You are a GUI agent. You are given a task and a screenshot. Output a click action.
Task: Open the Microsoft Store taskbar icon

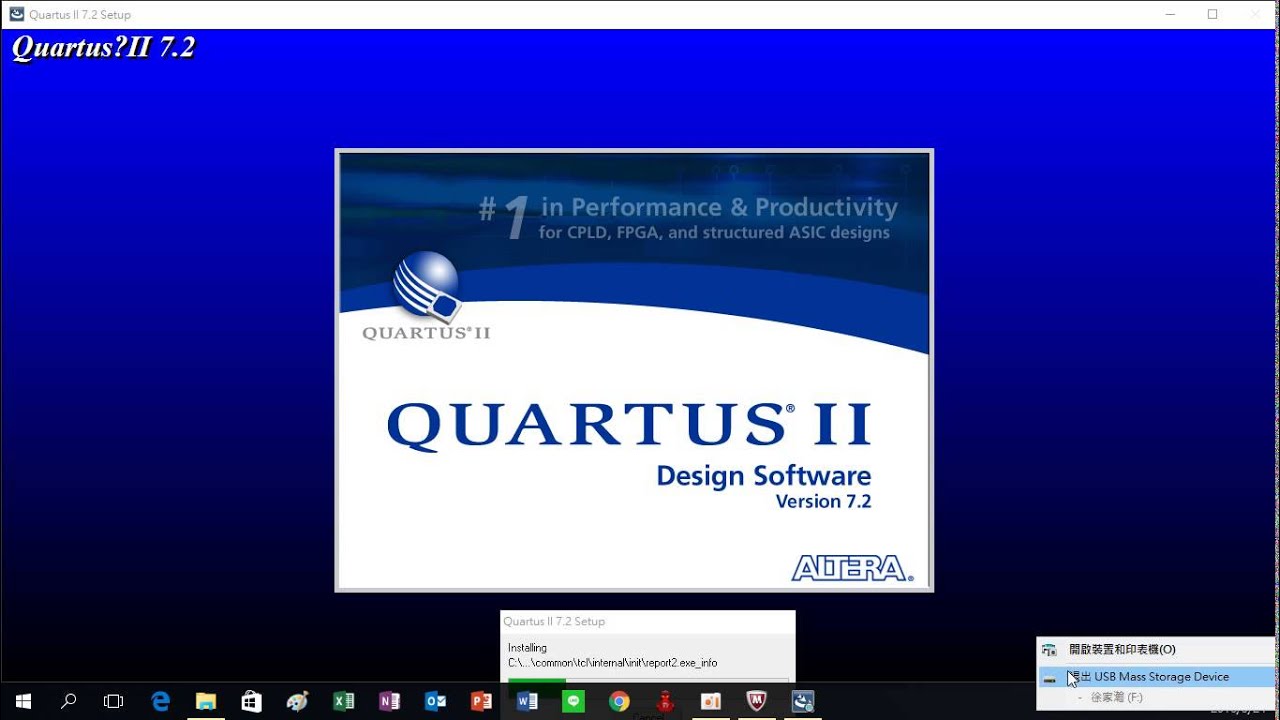[252, 702]
